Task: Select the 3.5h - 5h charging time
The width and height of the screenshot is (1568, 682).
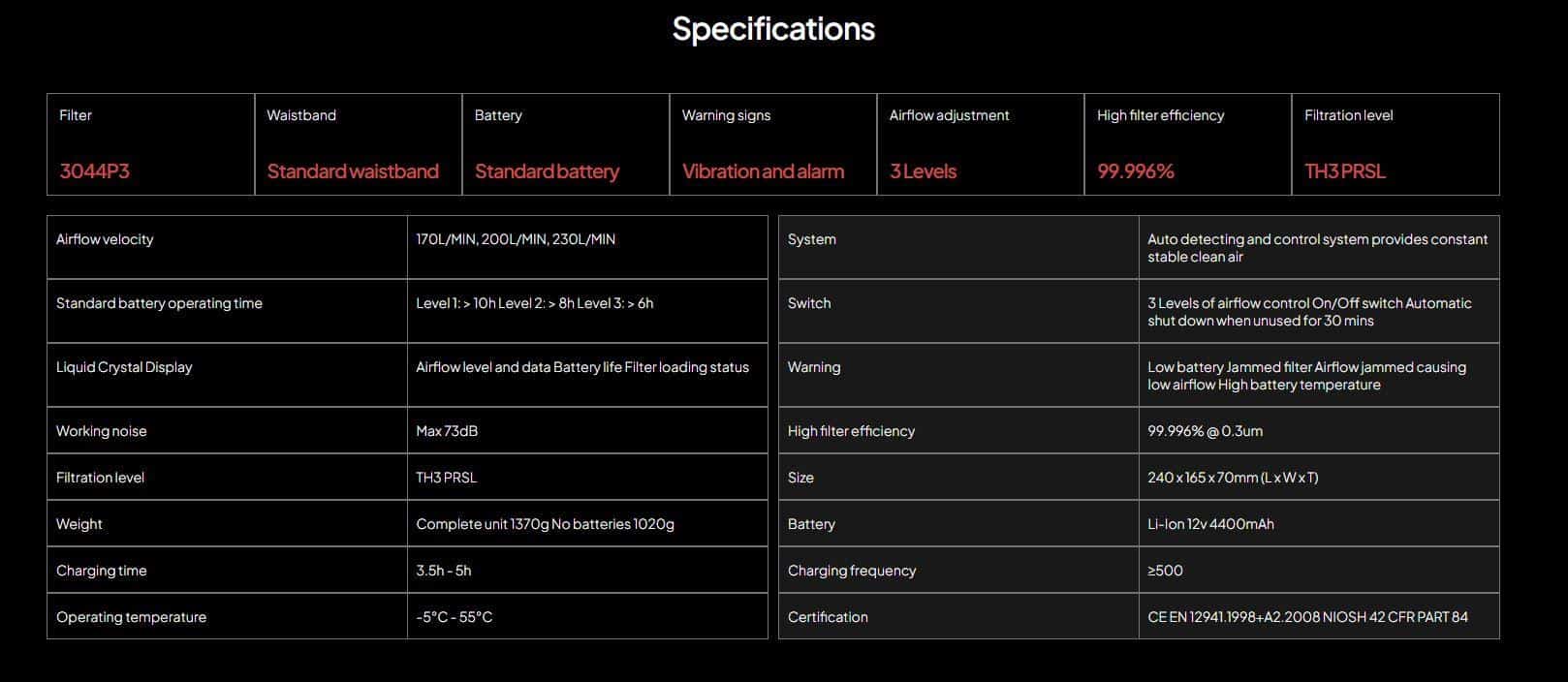Action: [444, 571]
